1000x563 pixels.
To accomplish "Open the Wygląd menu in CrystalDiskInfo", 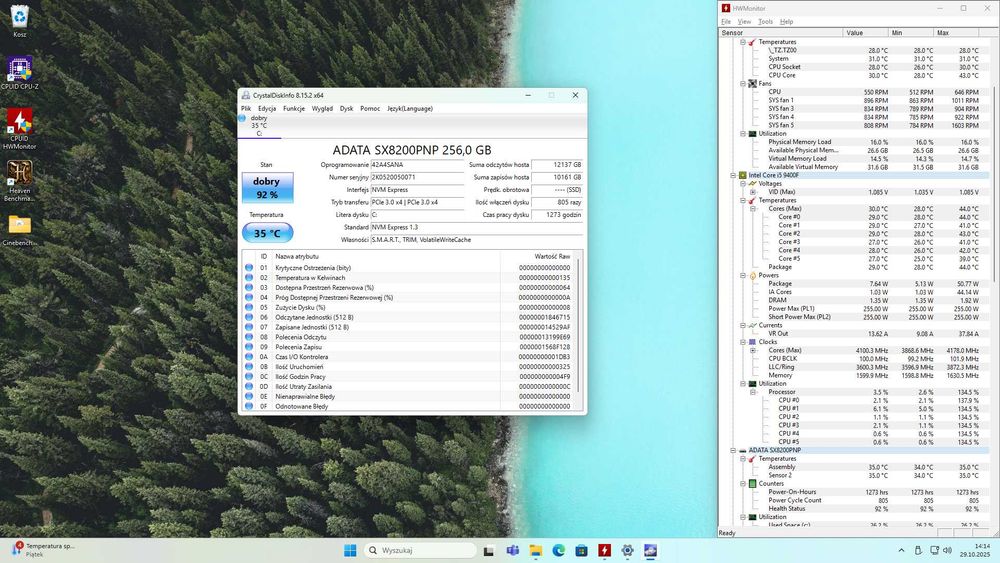I will 322,108.
